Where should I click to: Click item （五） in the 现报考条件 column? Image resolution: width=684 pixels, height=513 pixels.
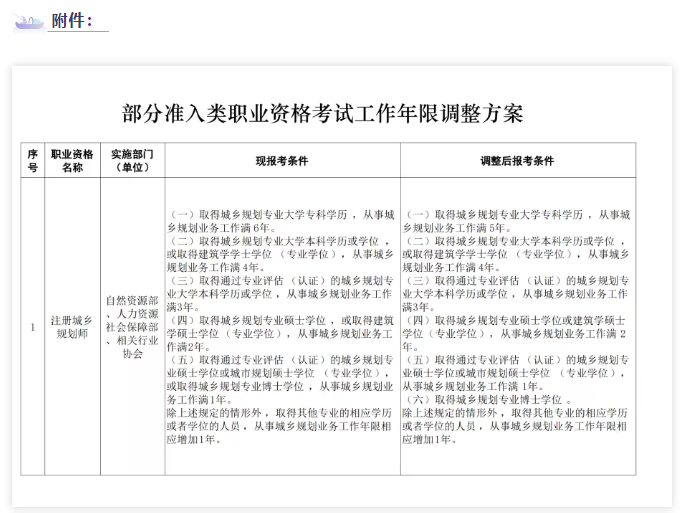tap(281, 378)
